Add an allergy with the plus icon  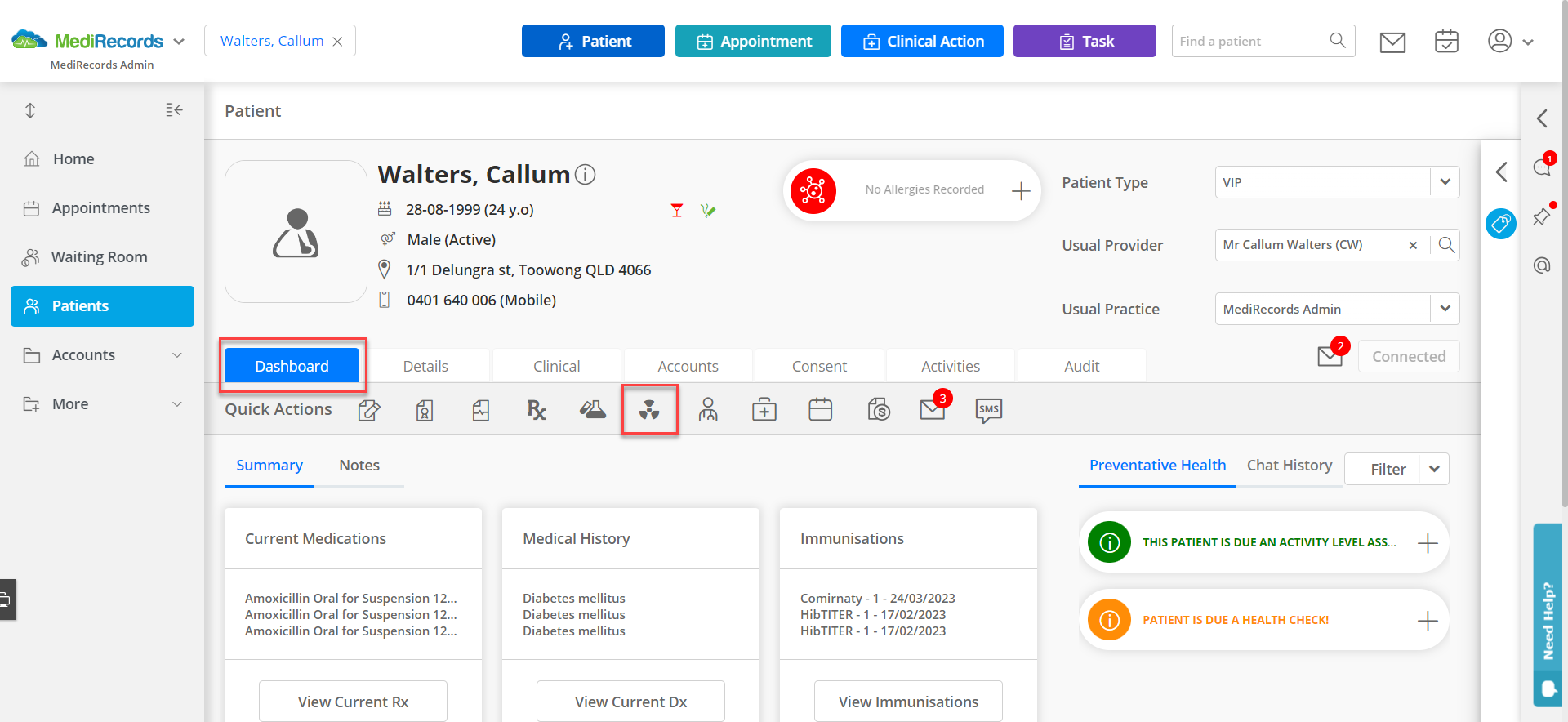point(1021,191)
